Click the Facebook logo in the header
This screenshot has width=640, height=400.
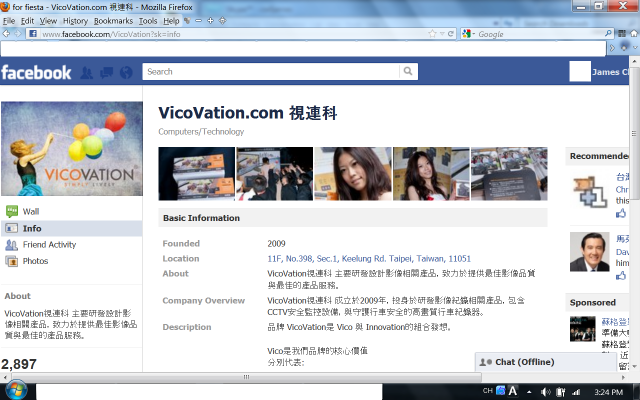click(36, 72)
